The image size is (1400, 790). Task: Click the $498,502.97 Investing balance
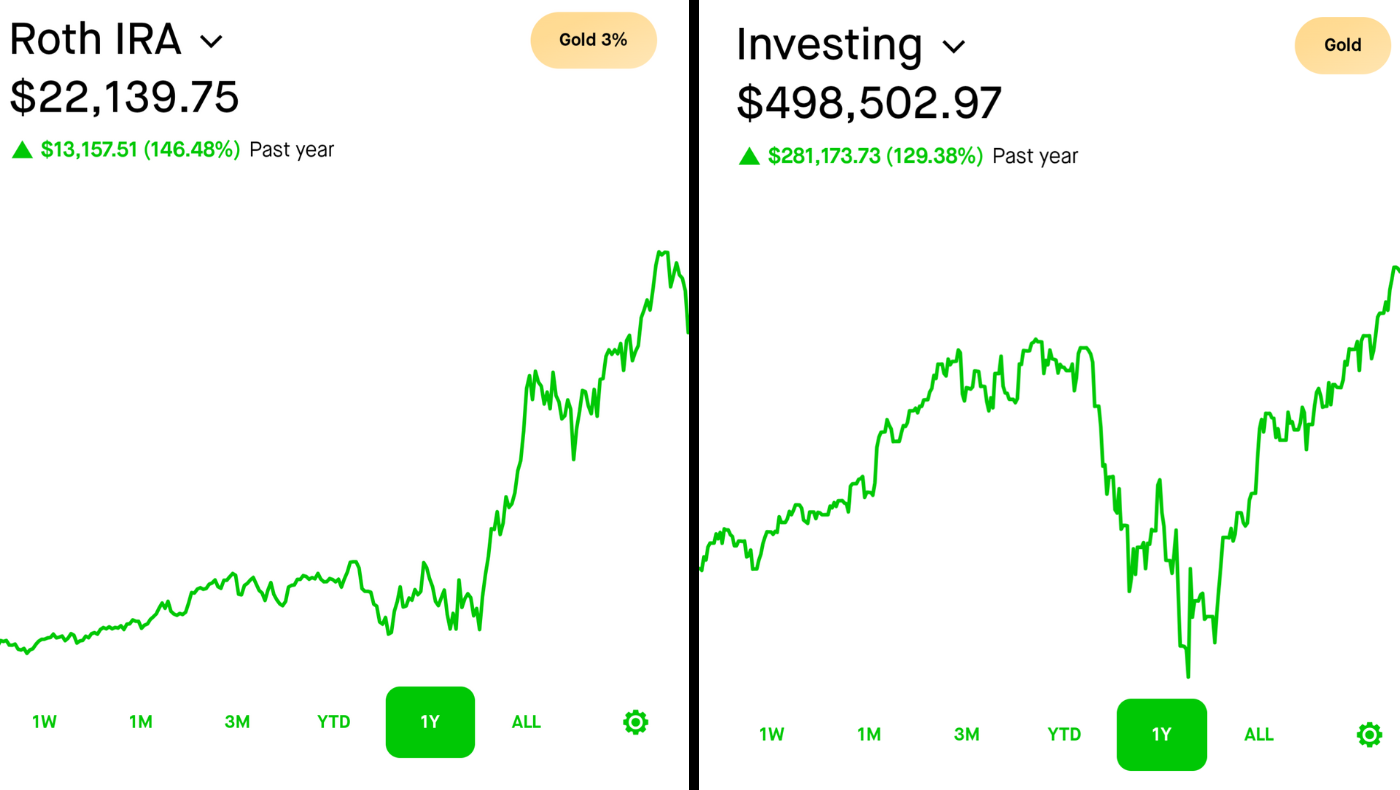(x=869, y=103)
